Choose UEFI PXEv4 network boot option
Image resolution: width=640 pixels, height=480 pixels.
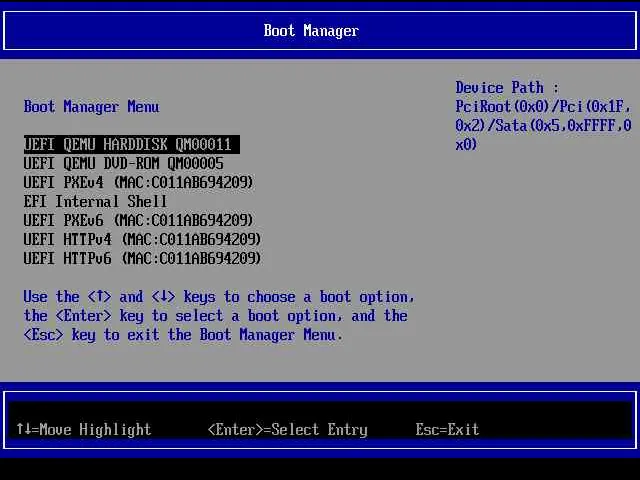click(x=139, y=182)
